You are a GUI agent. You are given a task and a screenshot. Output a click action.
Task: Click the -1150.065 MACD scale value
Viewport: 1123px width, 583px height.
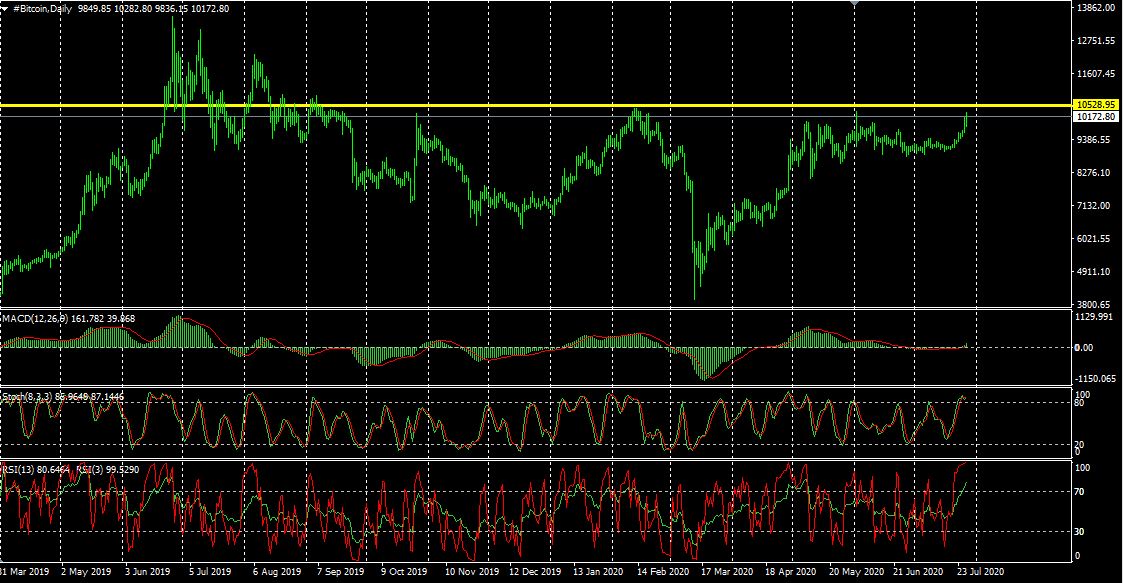pyautogui.click(x=1096, y=379)
